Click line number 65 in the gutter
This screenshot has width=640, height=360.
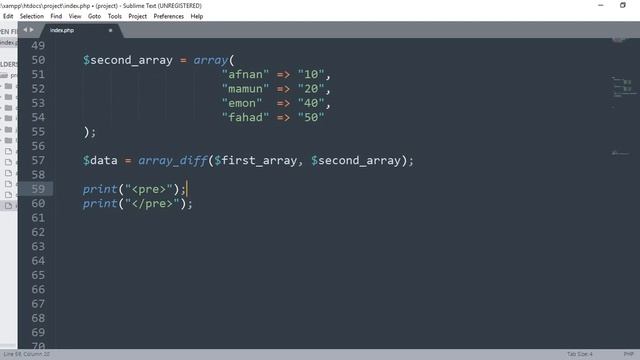pos(38,275)
